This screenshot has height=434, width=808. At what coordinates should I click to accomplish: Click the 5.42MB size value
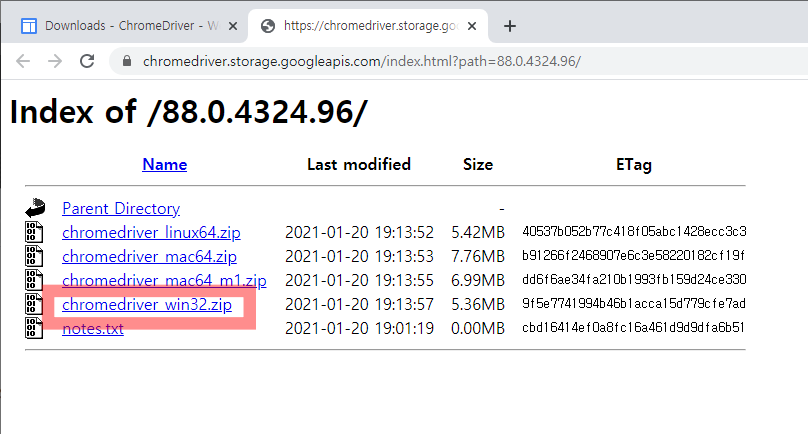click(478, 232)
